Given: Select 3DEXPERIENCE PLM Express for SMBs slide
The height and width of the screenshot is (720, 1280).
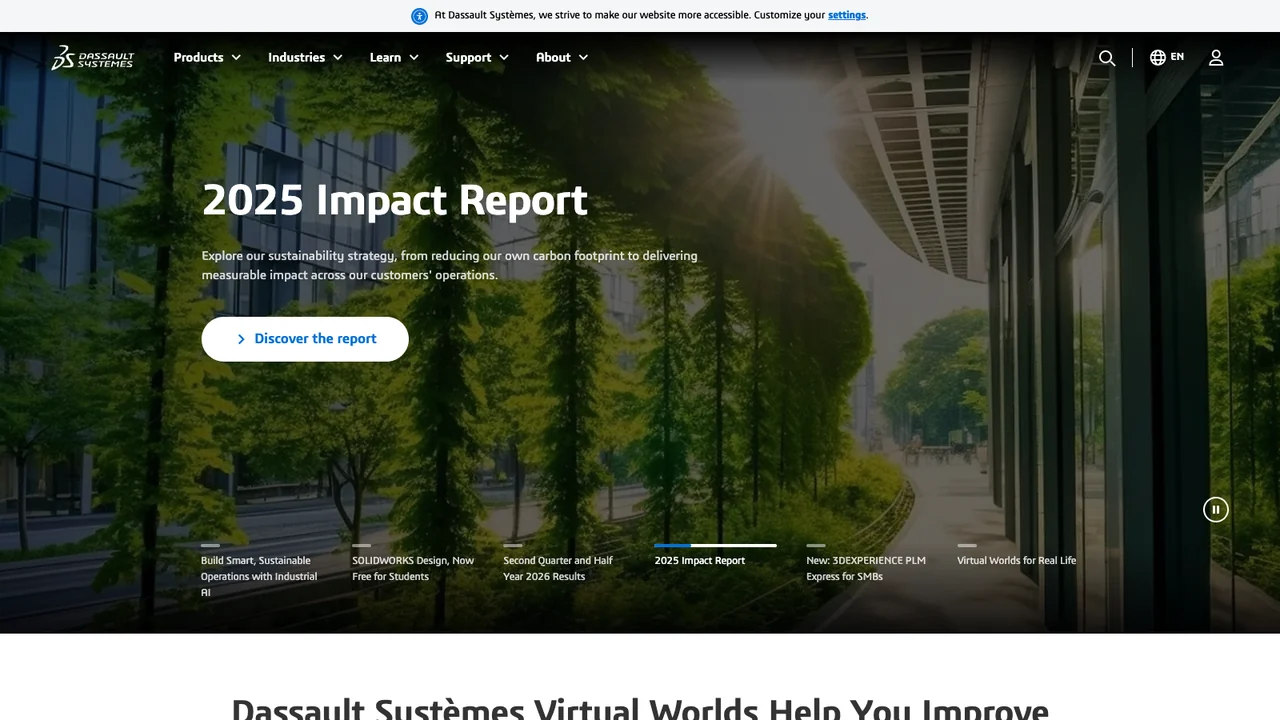Looking at the screenshot, I should tap(868, 565).
